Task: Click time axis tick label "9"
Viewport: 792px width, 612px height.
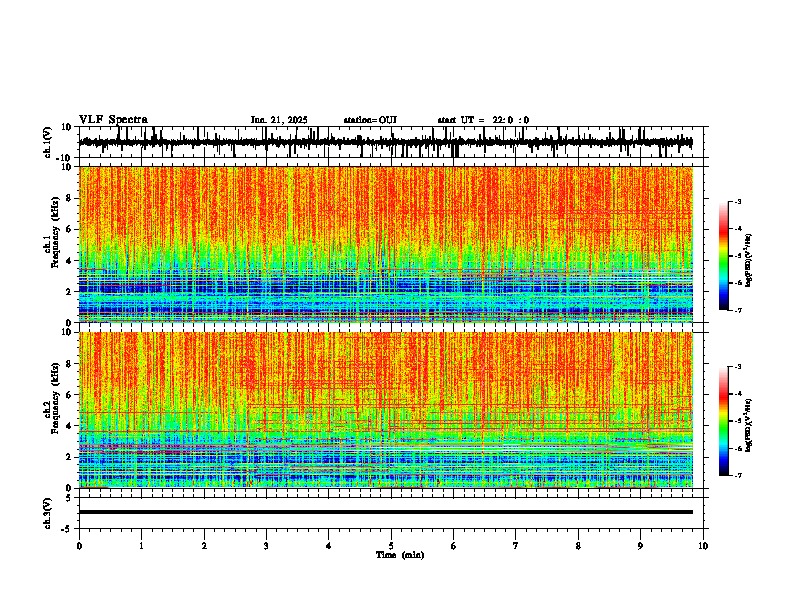Action: 640,546
